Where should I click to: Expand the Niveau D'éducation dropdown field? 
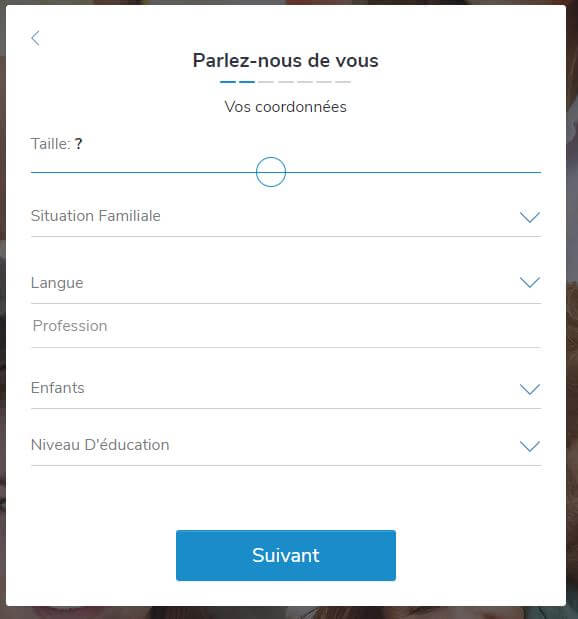coord(286,446)
